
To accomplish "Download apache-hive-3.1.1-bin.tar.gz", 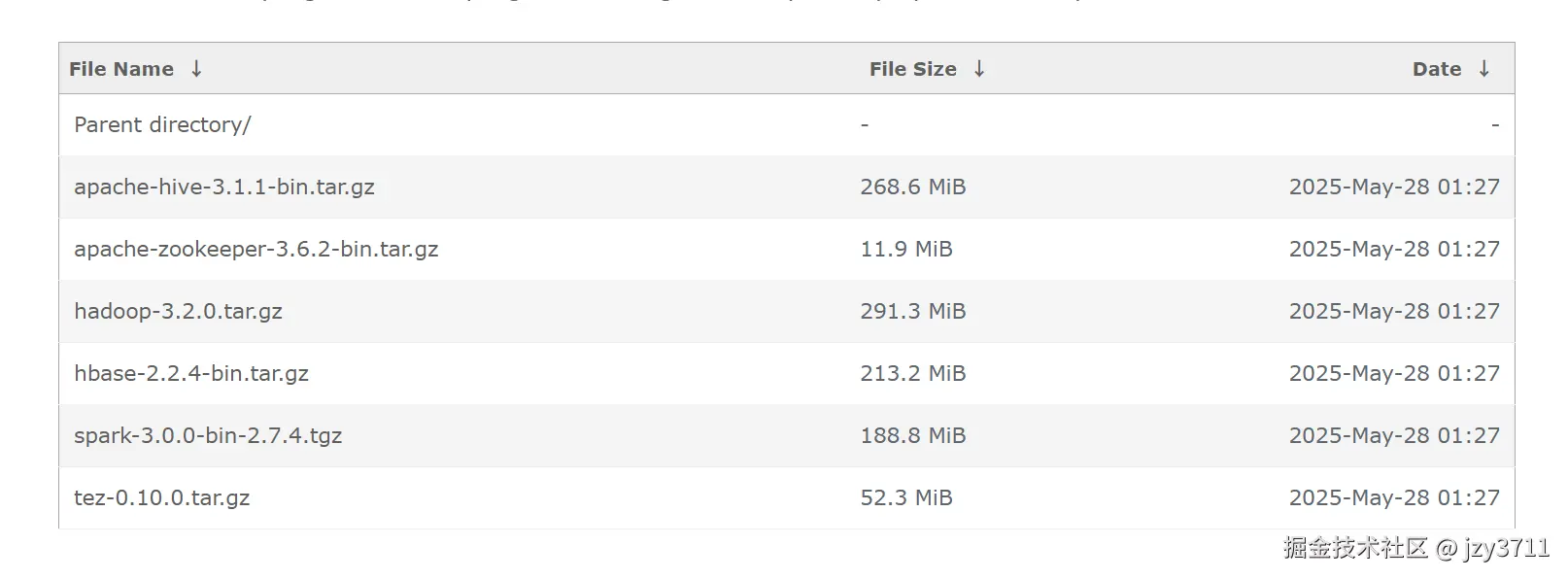I will pos(224,188).
